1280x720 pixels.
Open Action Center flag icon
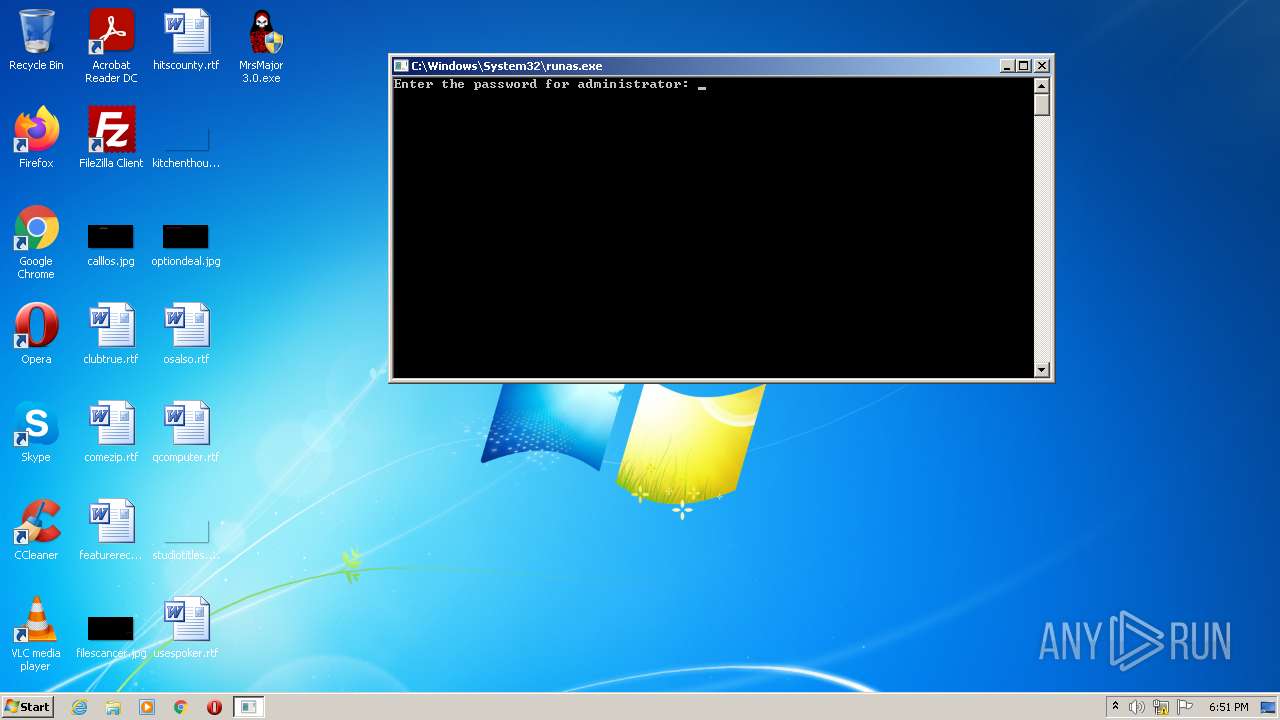click(x=1185, y=707)
